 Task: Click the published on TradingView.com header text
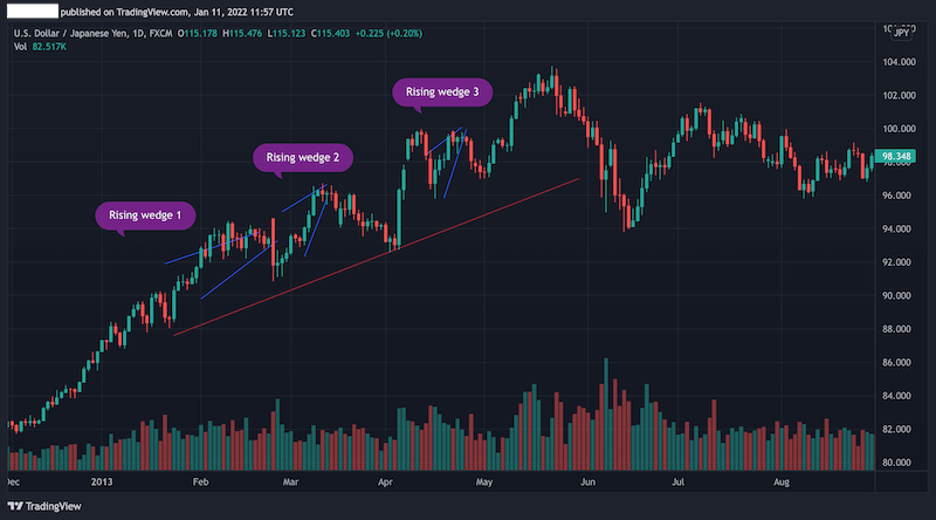pos(177,12)
